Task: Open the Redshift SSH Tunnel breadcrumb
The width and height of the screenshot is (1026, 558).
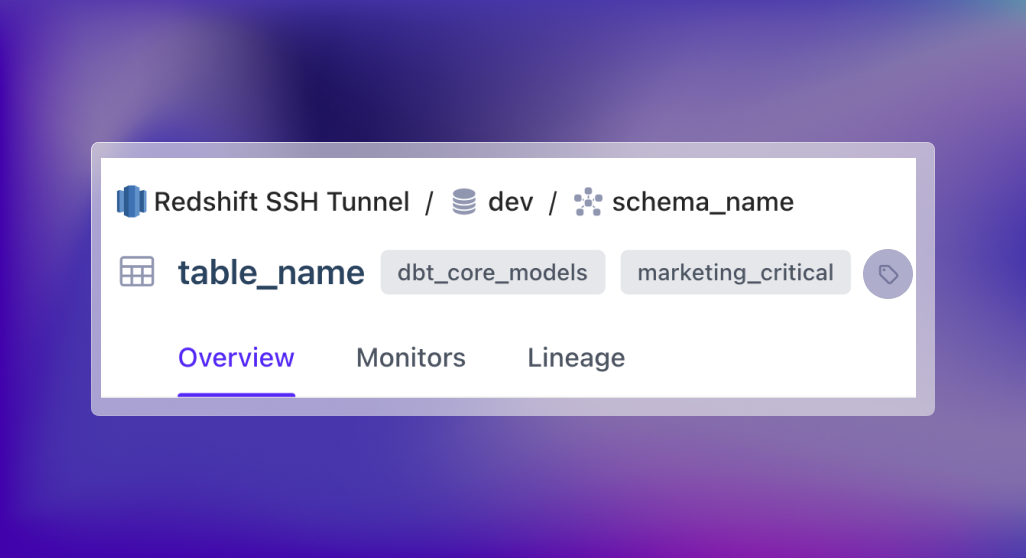Action: pos(281,202)
